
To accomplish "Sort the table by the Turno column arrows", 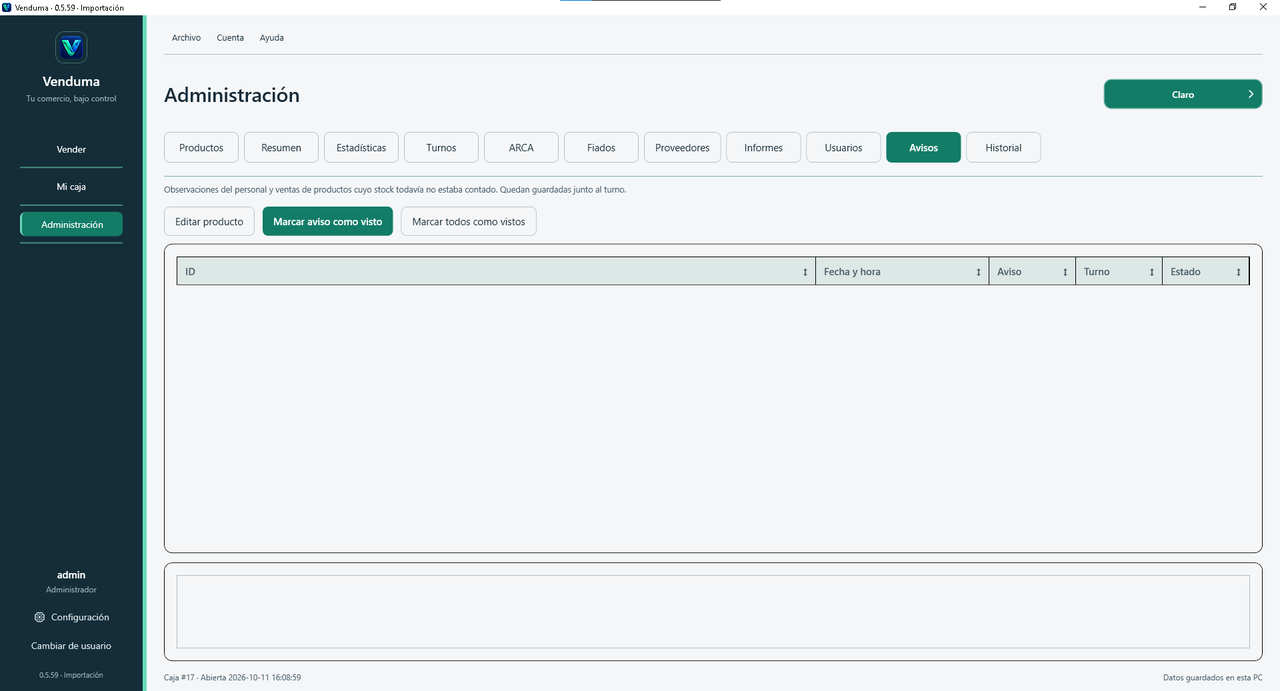I will 1151,272.
